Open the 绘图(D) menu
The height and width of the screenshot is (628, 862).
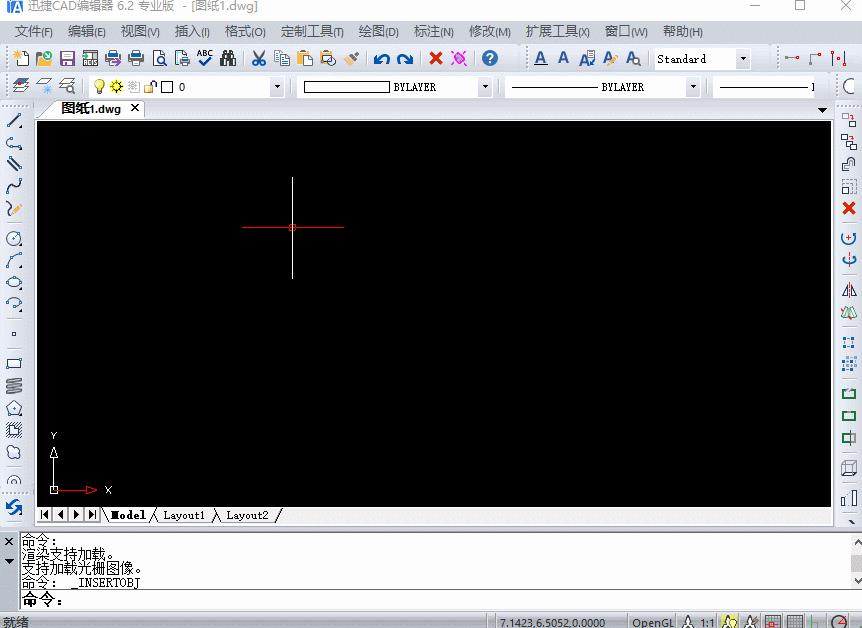(378, 32)
